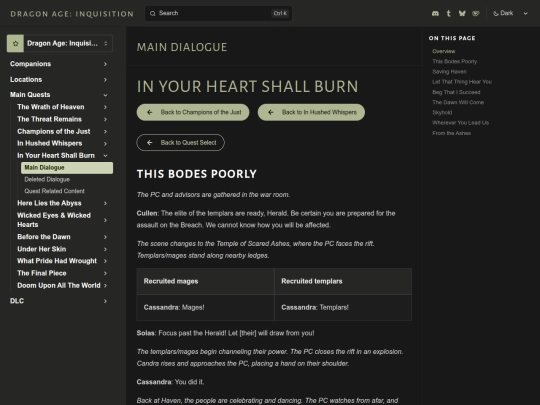
Task: Expand Doom Upon All The World chevron
Action: [x=105, y=285]
